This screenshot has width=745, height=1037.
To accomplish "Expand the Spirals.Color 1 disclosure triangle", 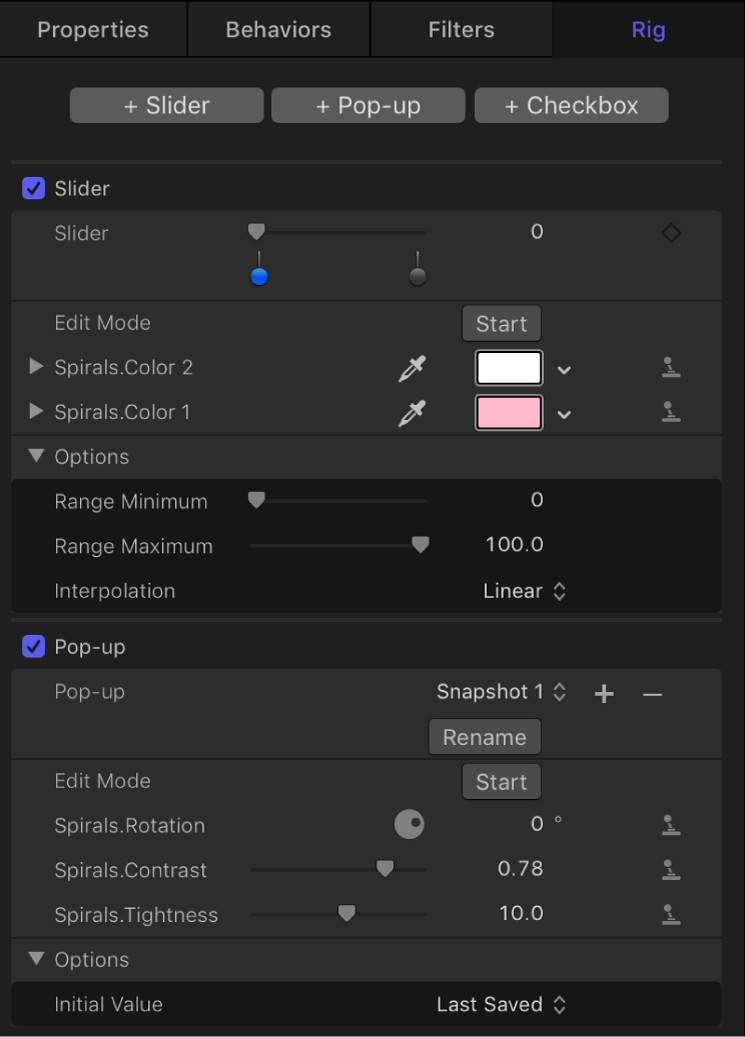I will click(x=36, y=412).
